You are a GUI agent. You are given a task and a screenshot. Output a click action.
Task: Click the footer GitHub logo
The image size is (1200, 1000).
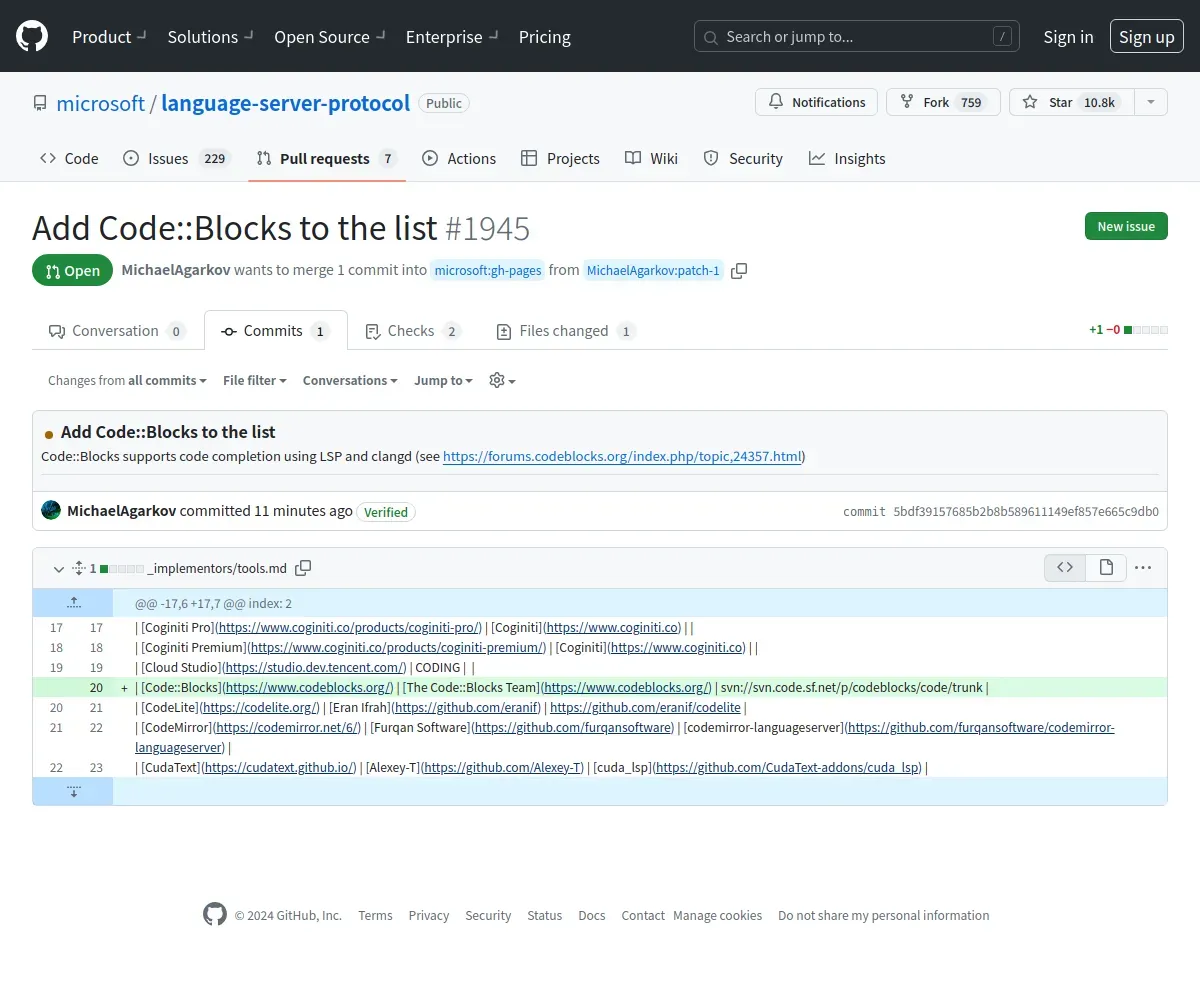pyautogui.click(x=215, y=914)
